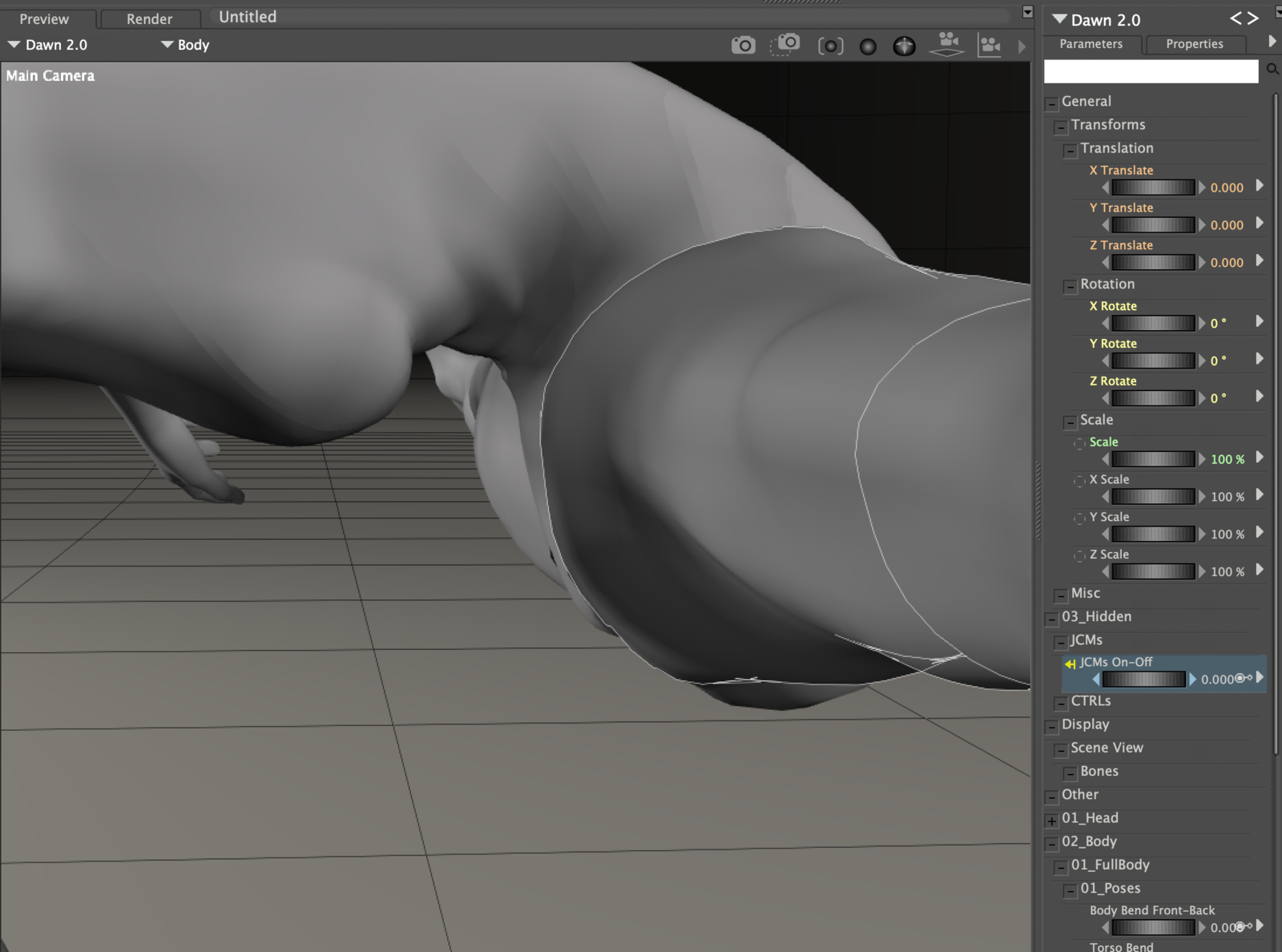This screenshot has width=1282, height=952.
Task: Click the Parameters panel vertical scrollbar
Action: [x=1276, y=425]
